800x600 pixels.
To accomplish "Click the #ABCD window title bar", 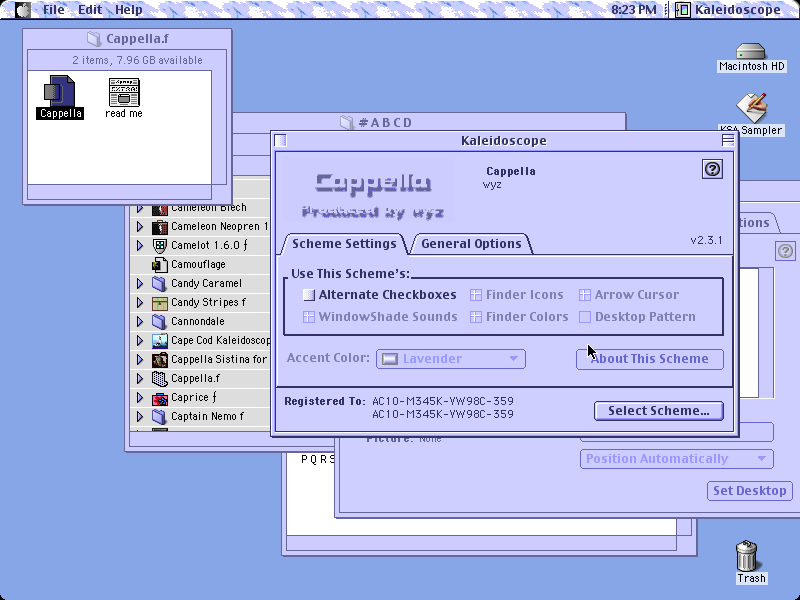I will (429, 122).
